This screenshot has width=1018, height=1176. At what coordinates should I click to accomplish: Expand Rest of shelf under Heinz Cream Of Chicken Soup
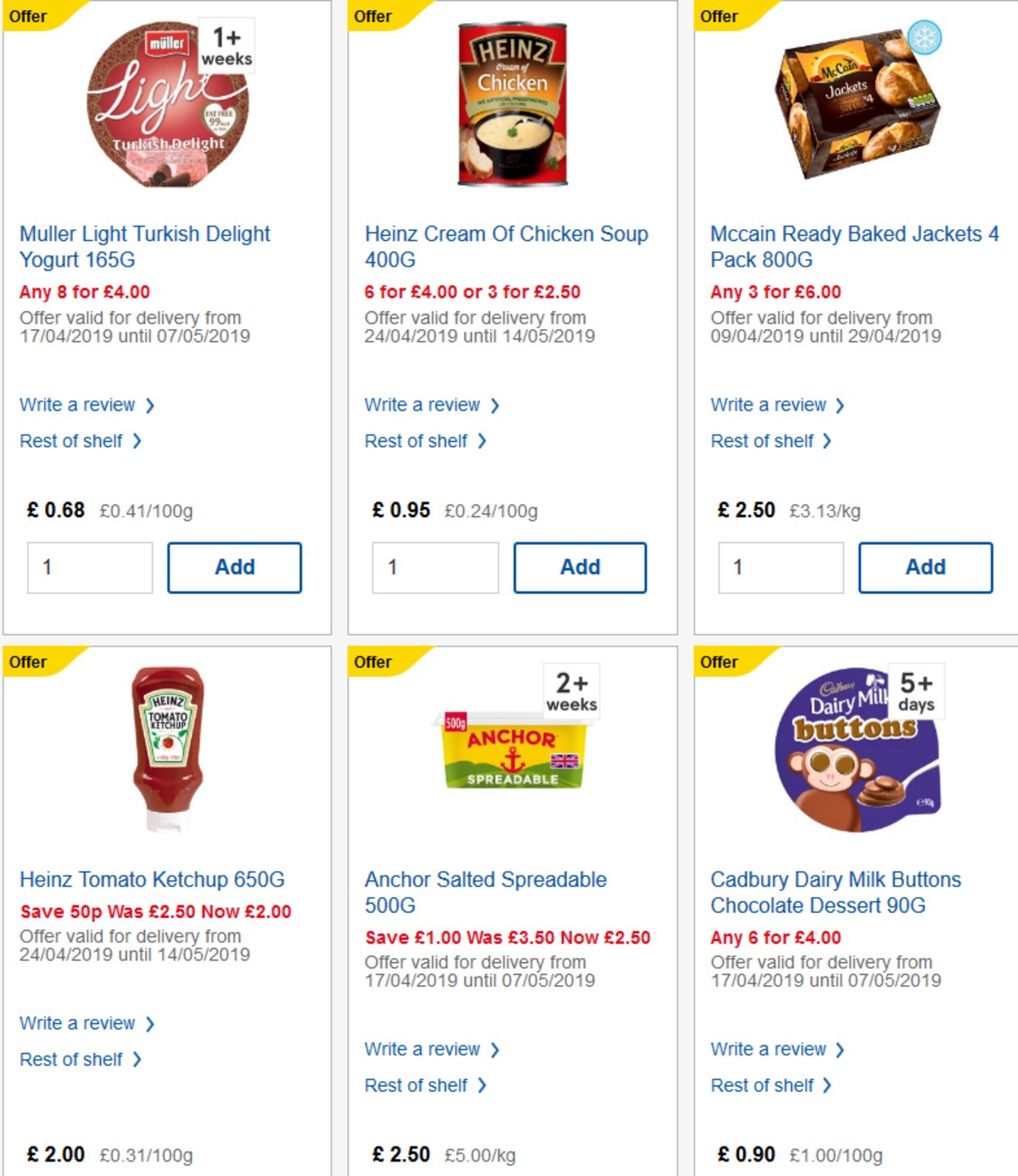(417, 441)
